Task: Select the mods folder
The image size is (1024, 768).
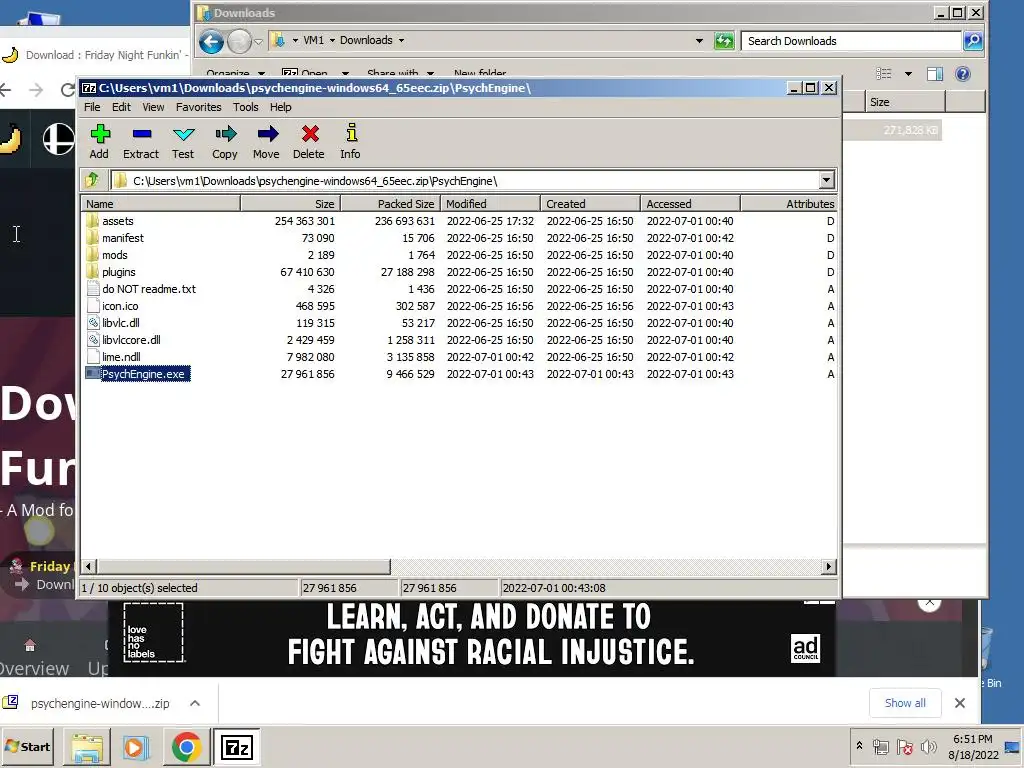Action: tap(114, 255)
